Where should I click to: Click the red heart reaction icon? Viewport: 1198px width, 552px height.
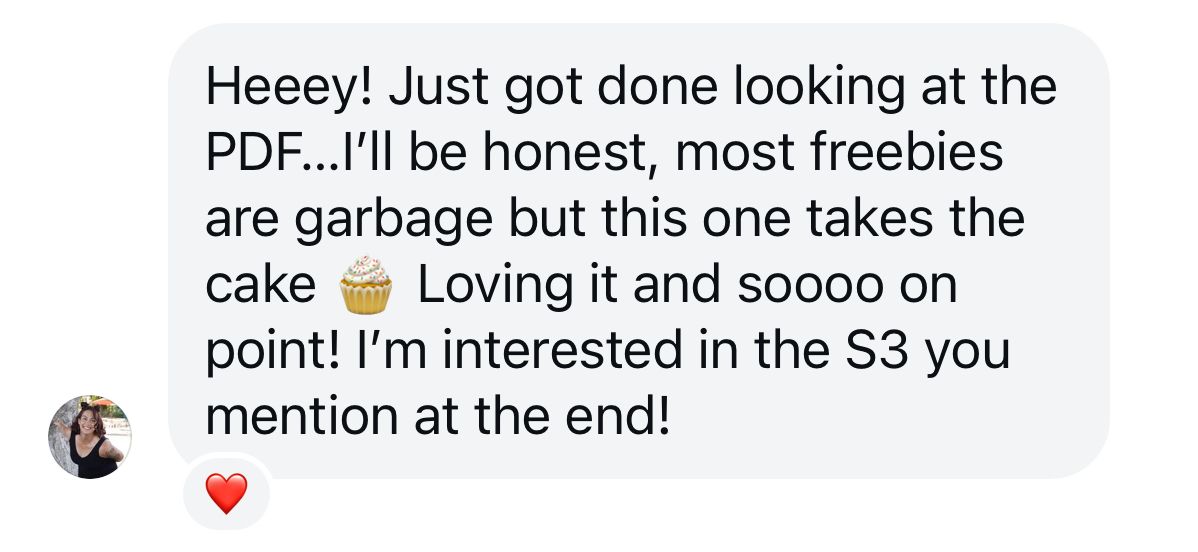(226, 493)
